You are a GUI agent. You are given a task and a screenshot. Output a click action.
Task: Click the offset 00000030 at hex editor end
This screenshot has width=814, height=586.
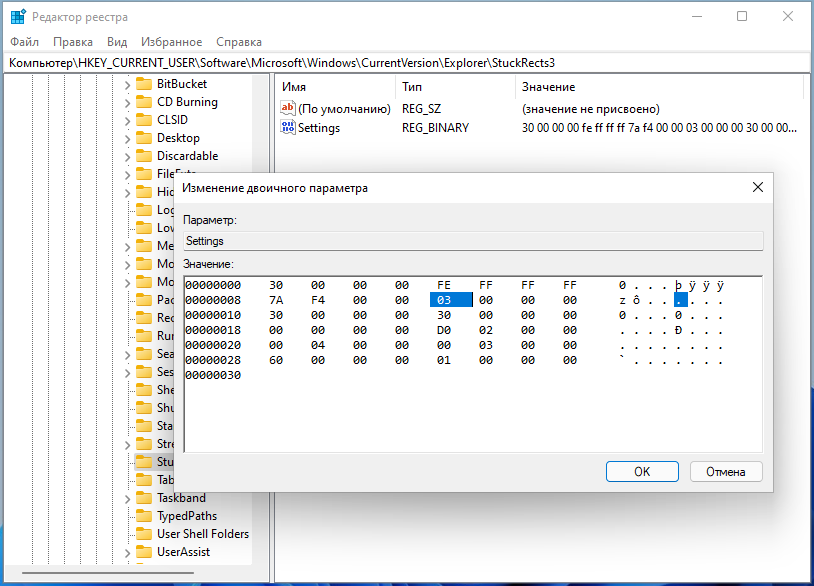pos(213,375)
